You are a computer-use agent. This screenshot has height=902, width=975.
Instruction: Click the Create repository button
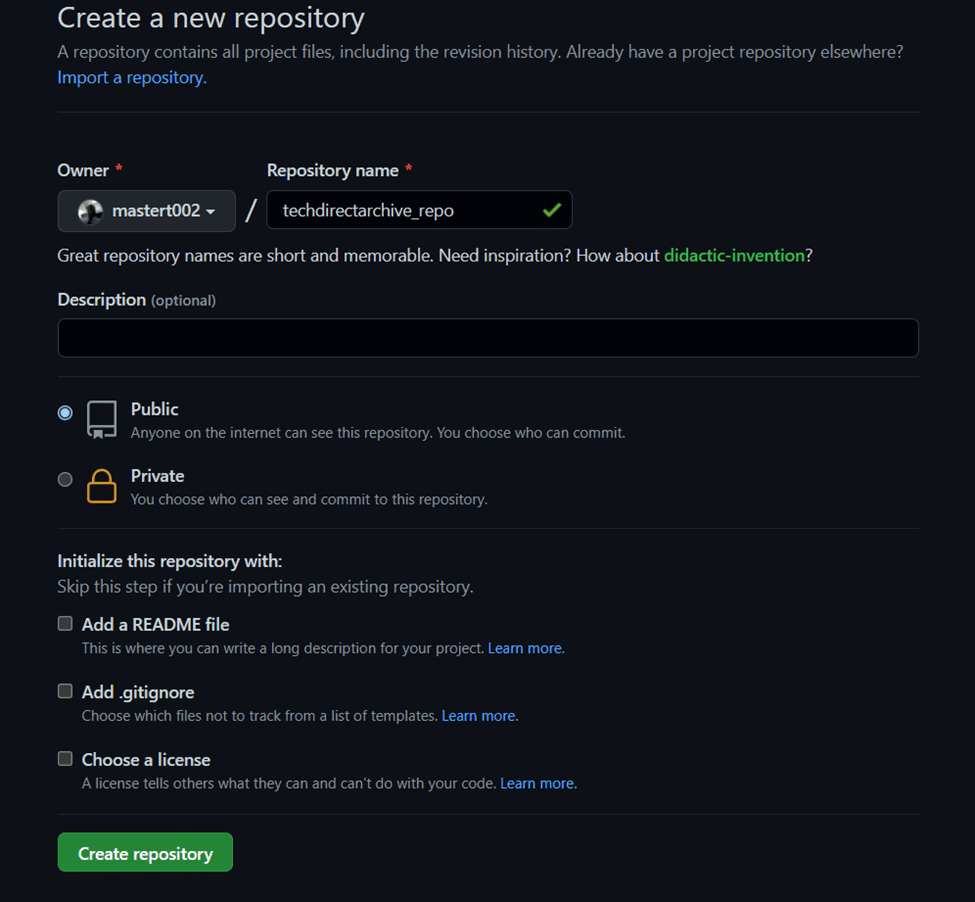[x=144, y=852]
